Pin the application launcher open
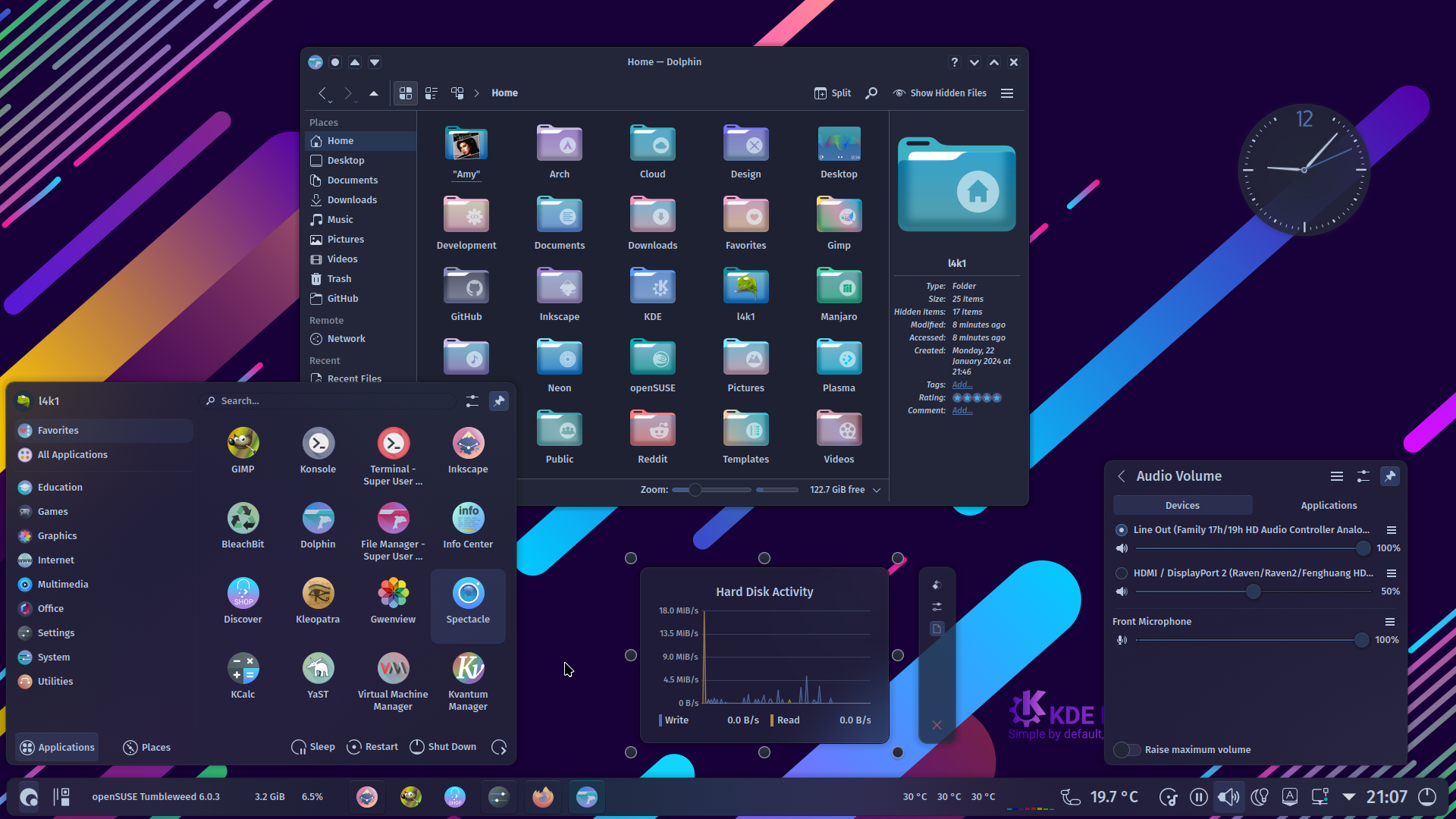 (x=499, y=400)
